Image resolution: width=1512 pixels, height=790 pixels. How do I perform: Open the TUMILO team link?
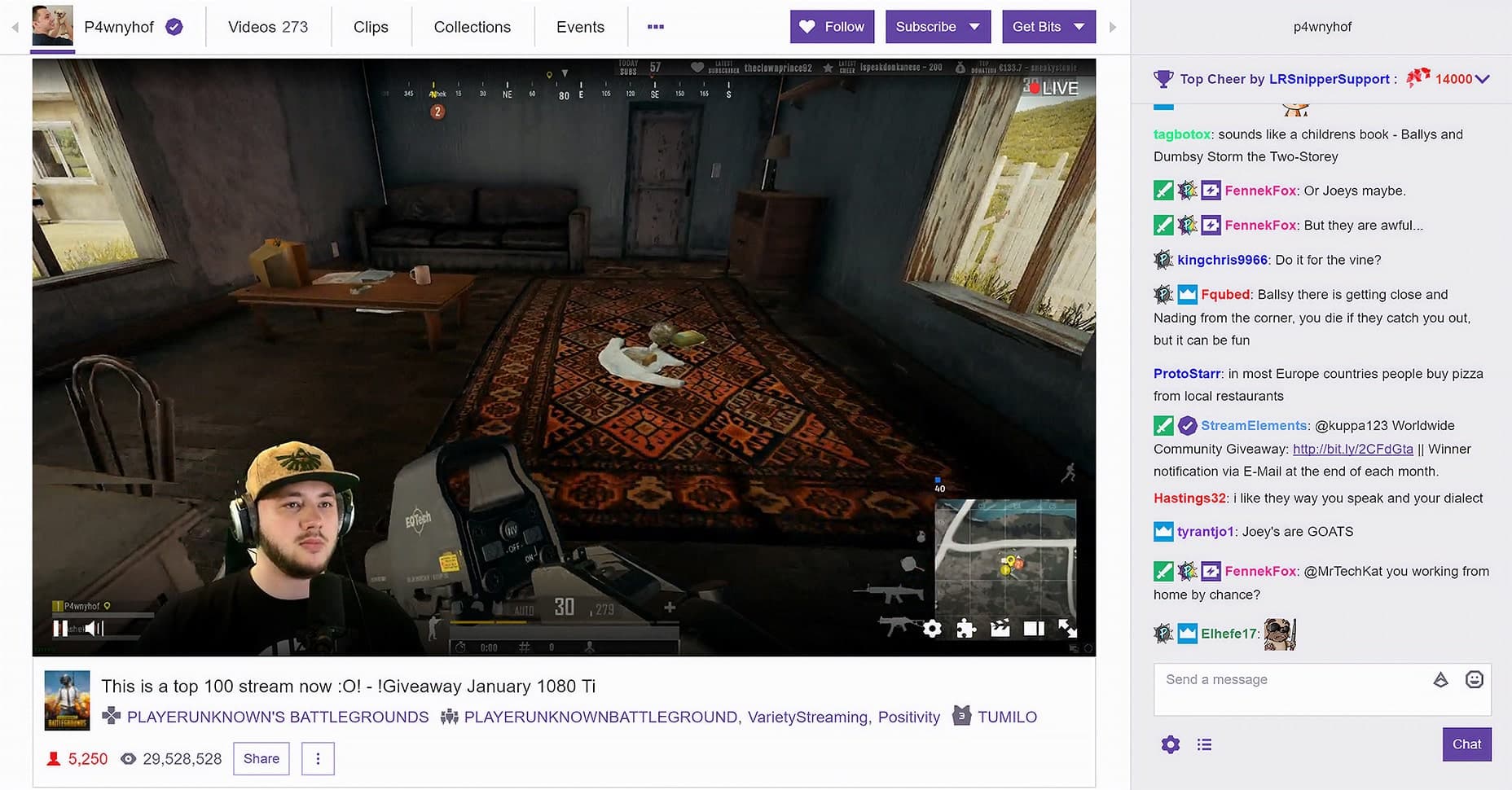(1007, 718)
